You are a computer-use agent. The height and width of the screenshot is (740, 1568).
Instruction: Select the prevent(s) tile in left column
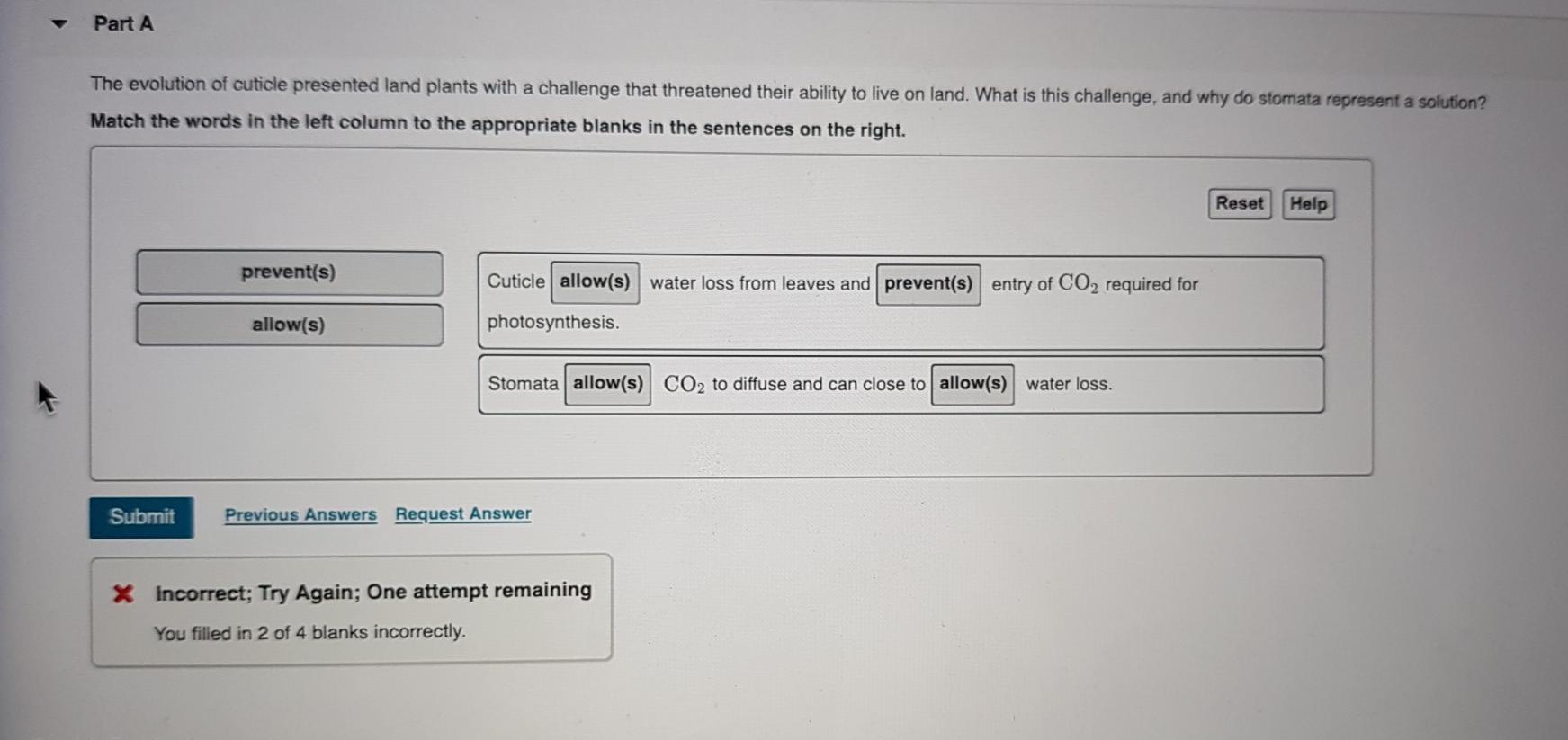289,272
